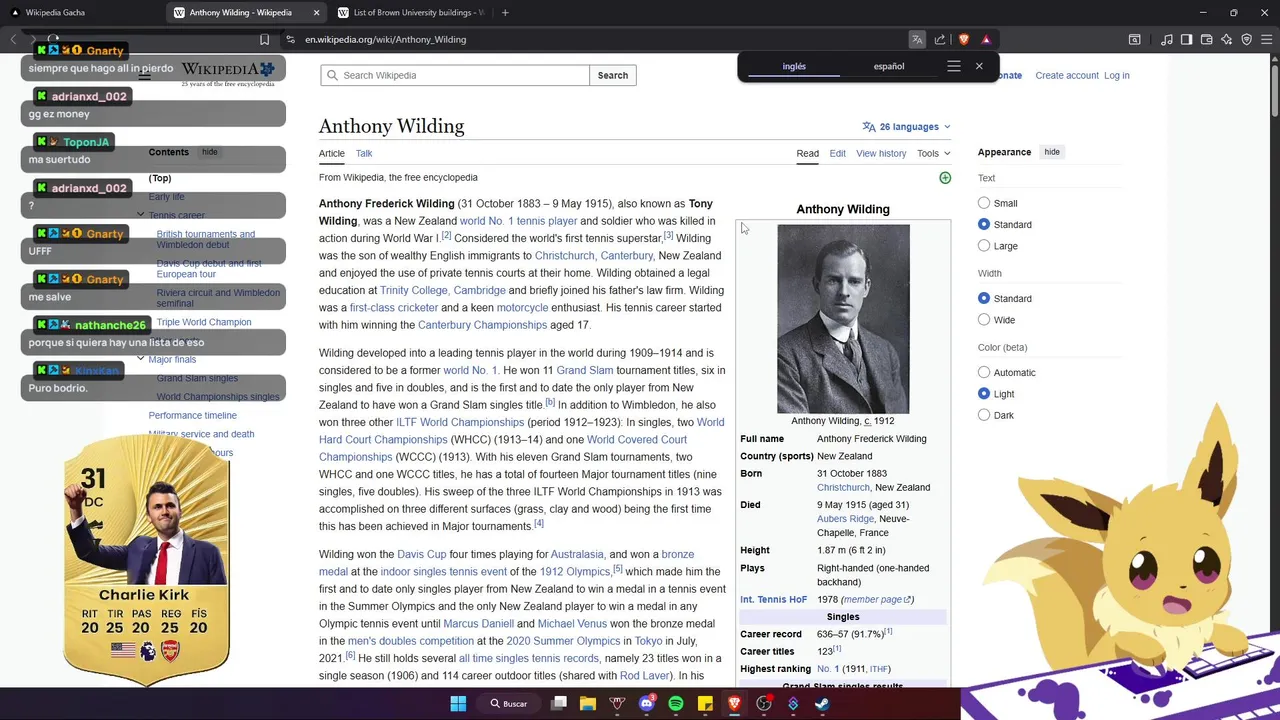The height and width of the screenshot is (720, 1280).
Task: Select Large text size radio button
Action: click(x=984, y=245)
